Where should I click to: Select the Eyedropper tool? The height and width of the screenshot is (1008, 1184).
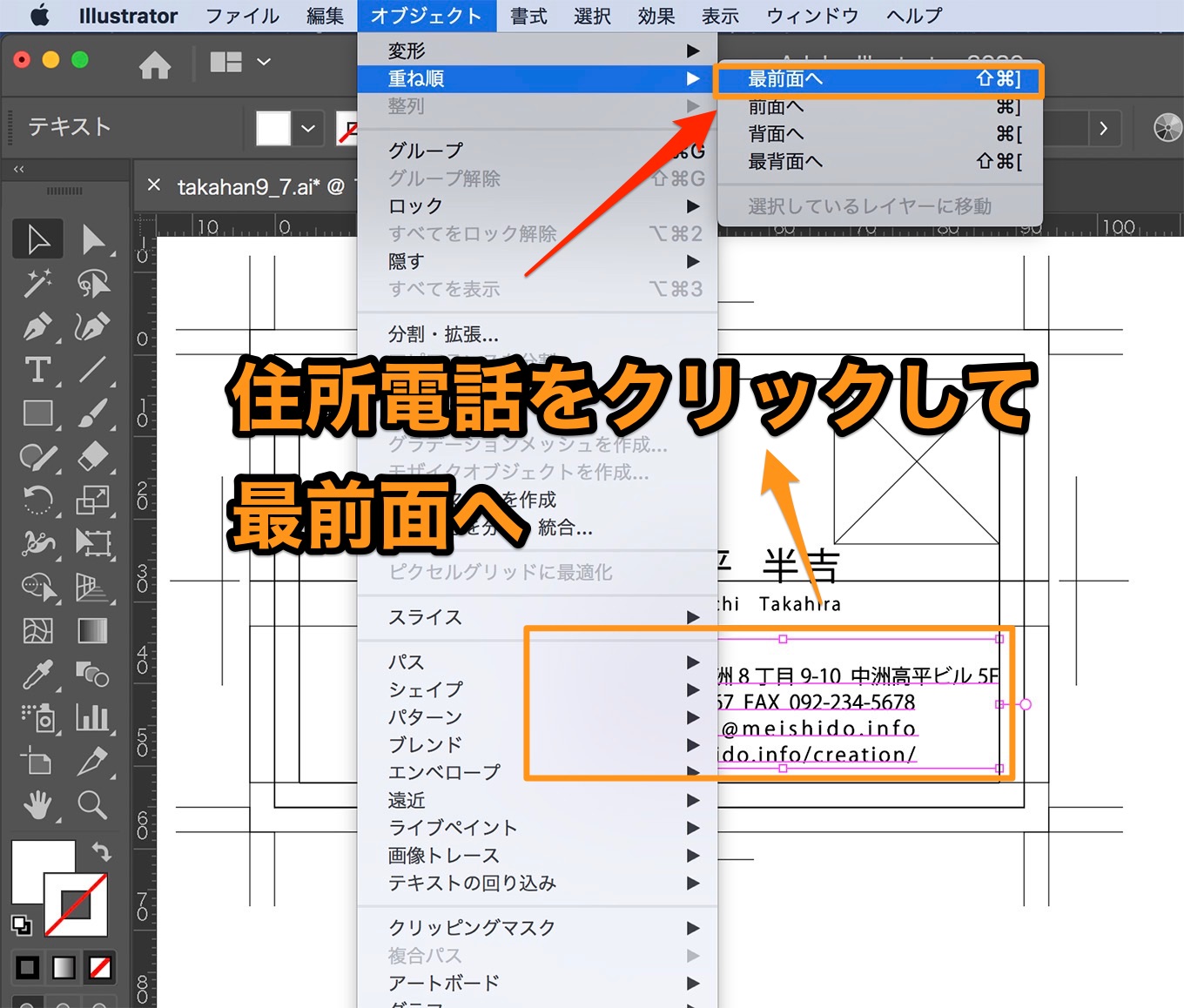pyautogui.click(x=37, y=674)
